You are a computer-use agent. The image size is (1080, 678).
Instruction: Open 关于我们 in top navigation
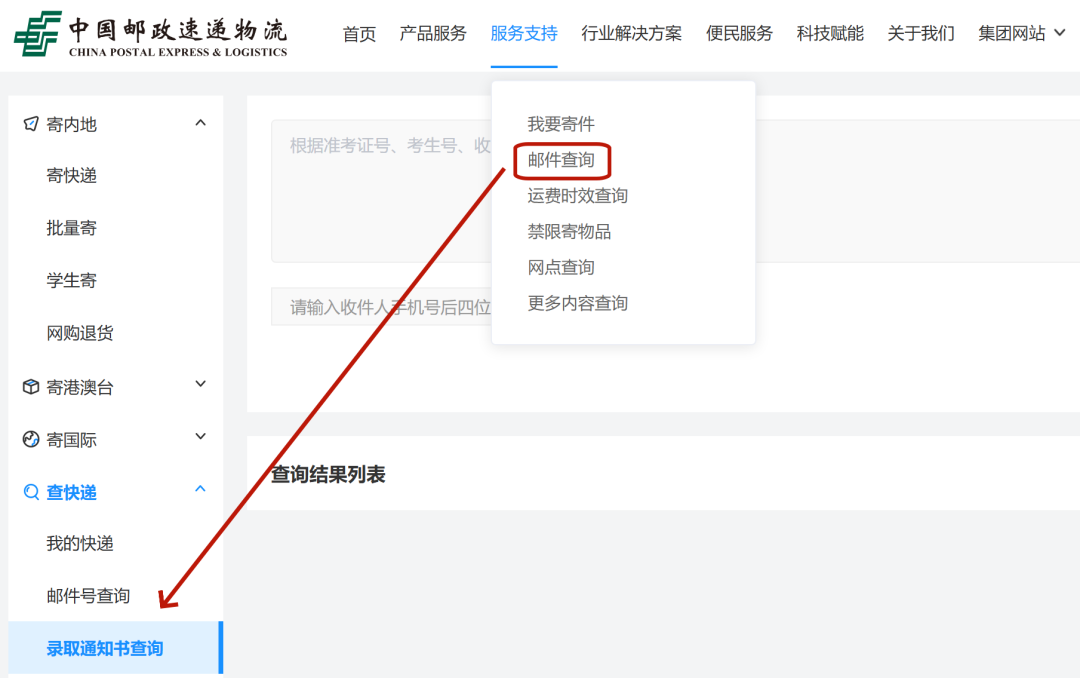click(x=922, y=33)
